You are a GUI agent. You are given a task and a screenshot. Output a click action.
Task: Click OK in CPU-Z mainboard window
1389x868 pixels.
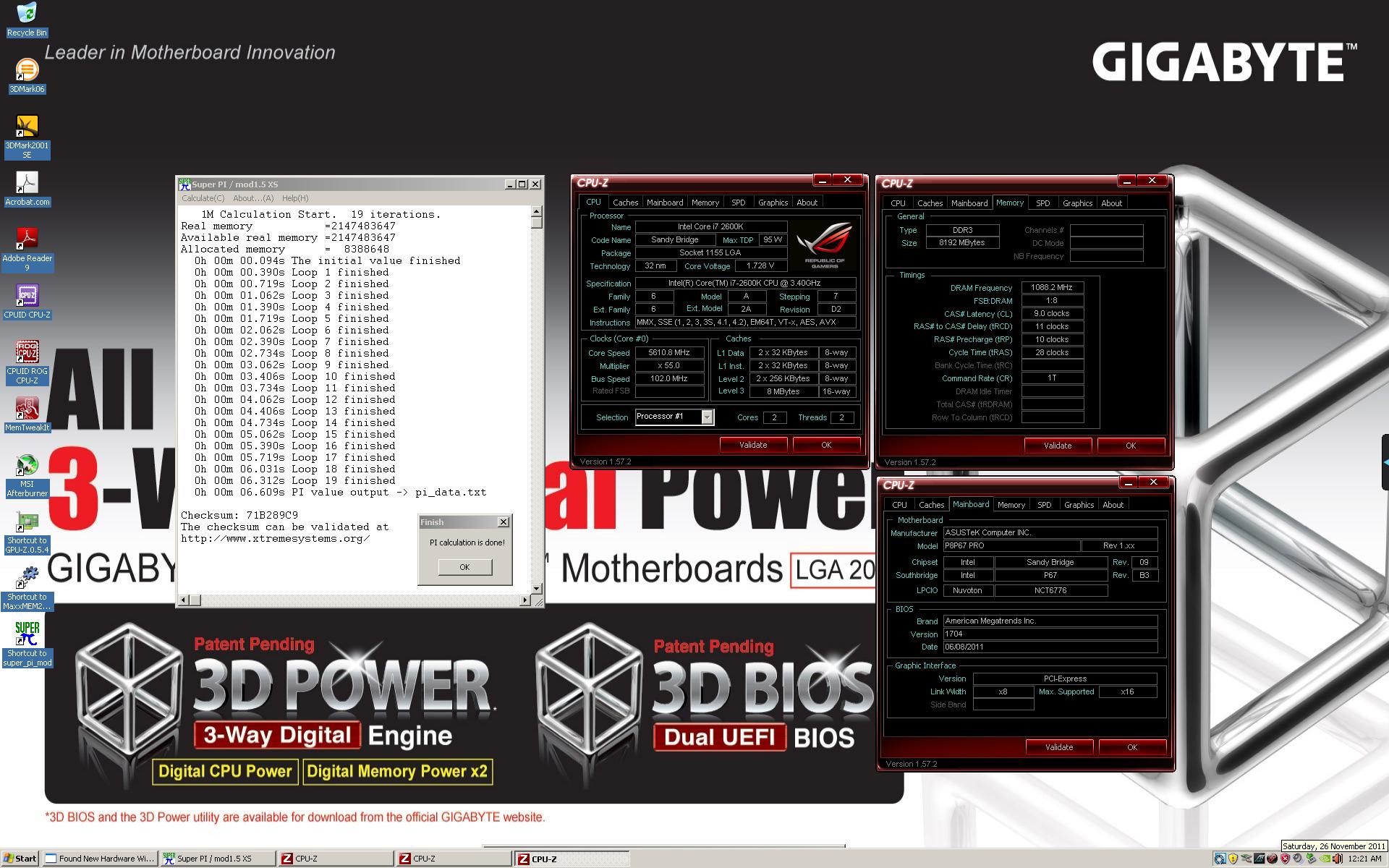(1132, 747)
